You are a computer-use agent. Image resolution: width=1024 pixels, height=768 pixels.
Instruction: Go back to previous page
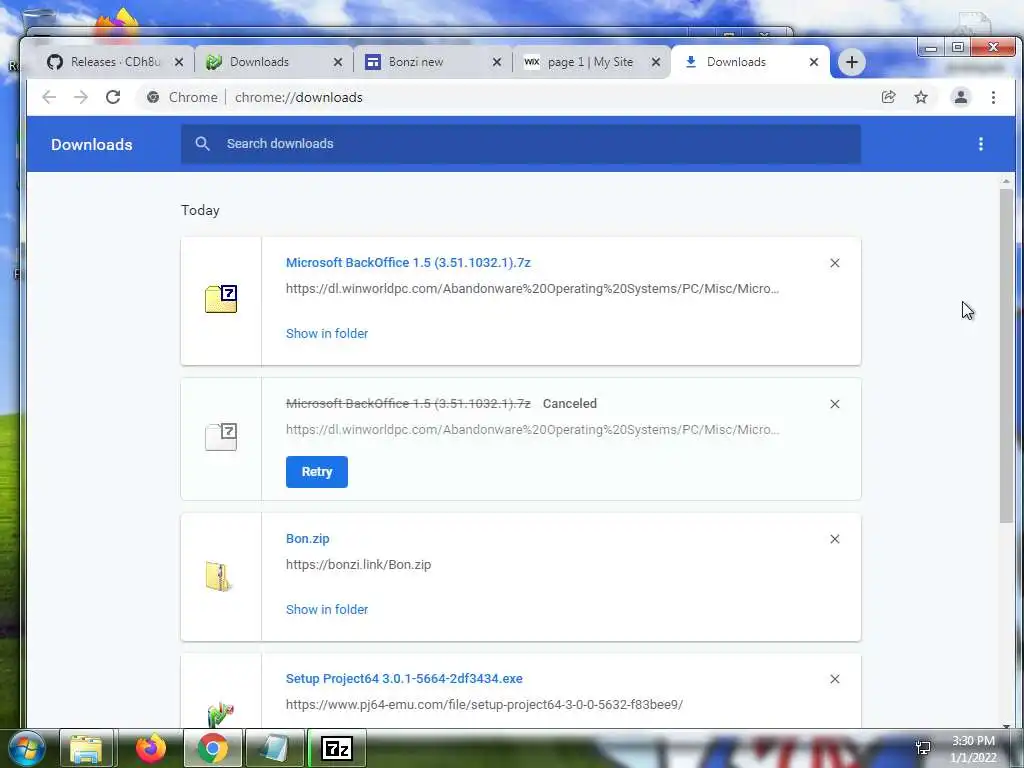coord(49,97)
